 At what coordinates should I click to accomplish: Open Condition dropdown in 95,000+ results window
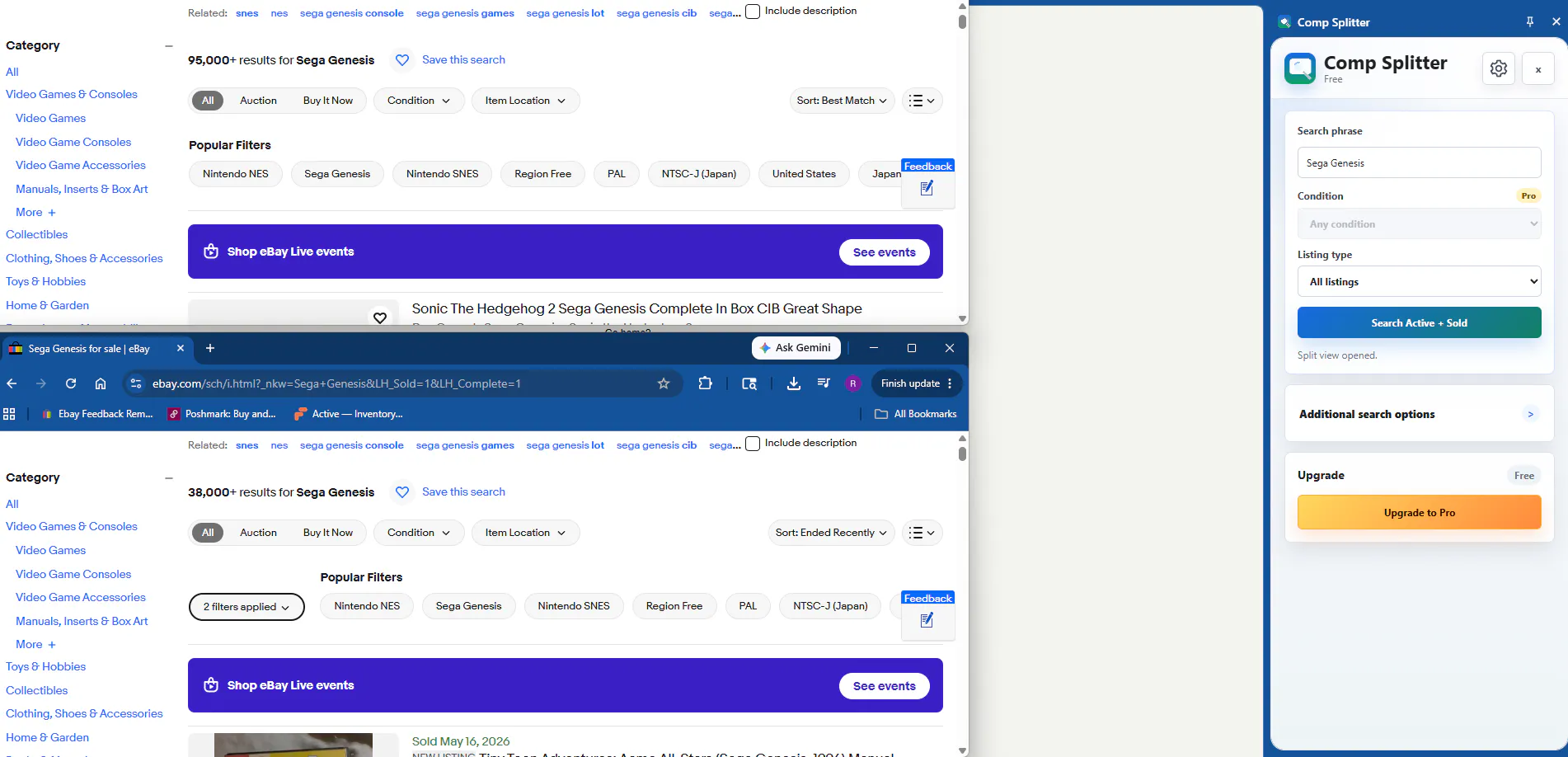(419, 101)
